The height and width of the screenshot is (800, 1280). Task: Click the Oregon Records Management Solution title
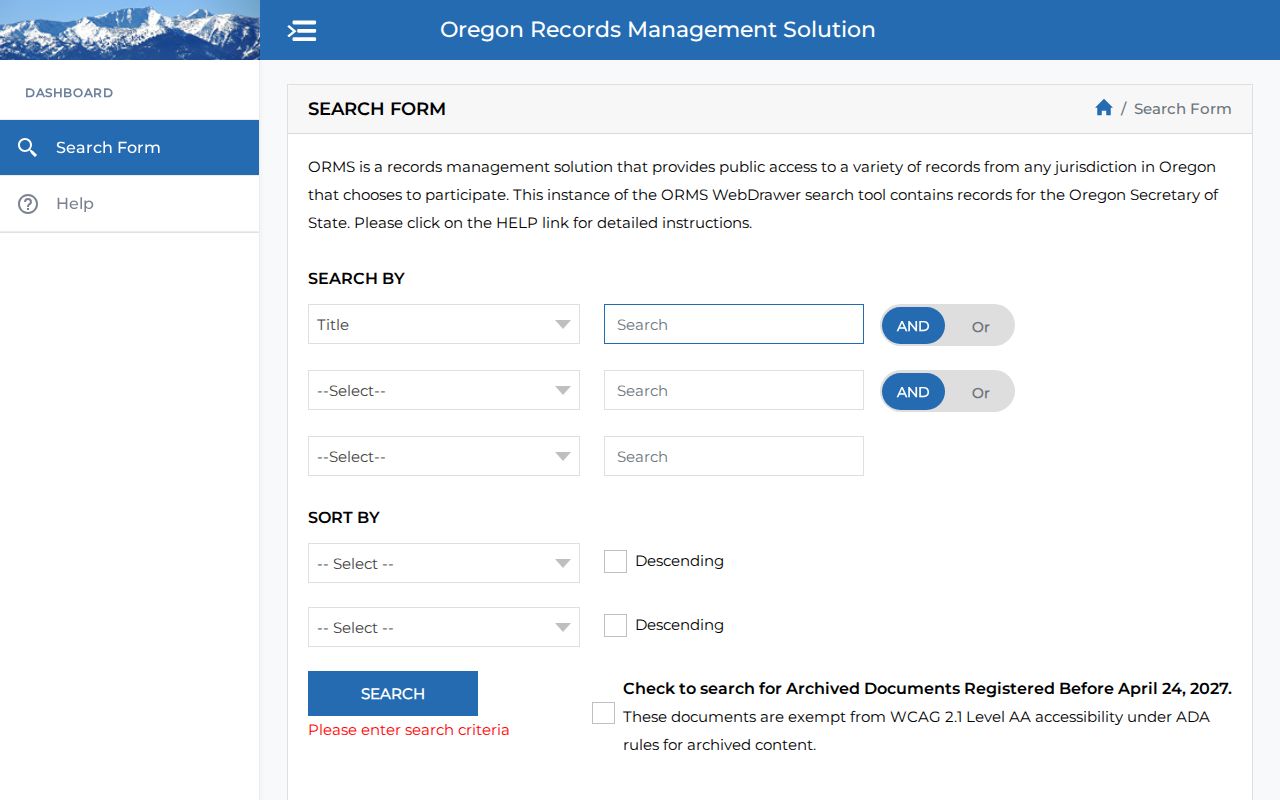(x=658, y=30)
